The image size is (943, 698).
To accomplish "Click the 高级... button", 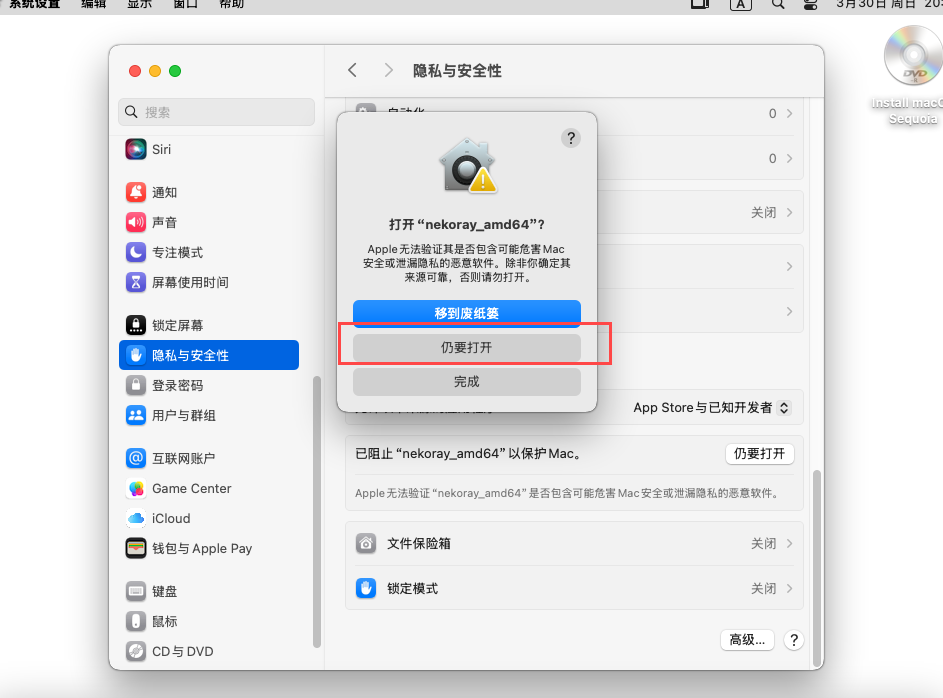I will point(747,640).
